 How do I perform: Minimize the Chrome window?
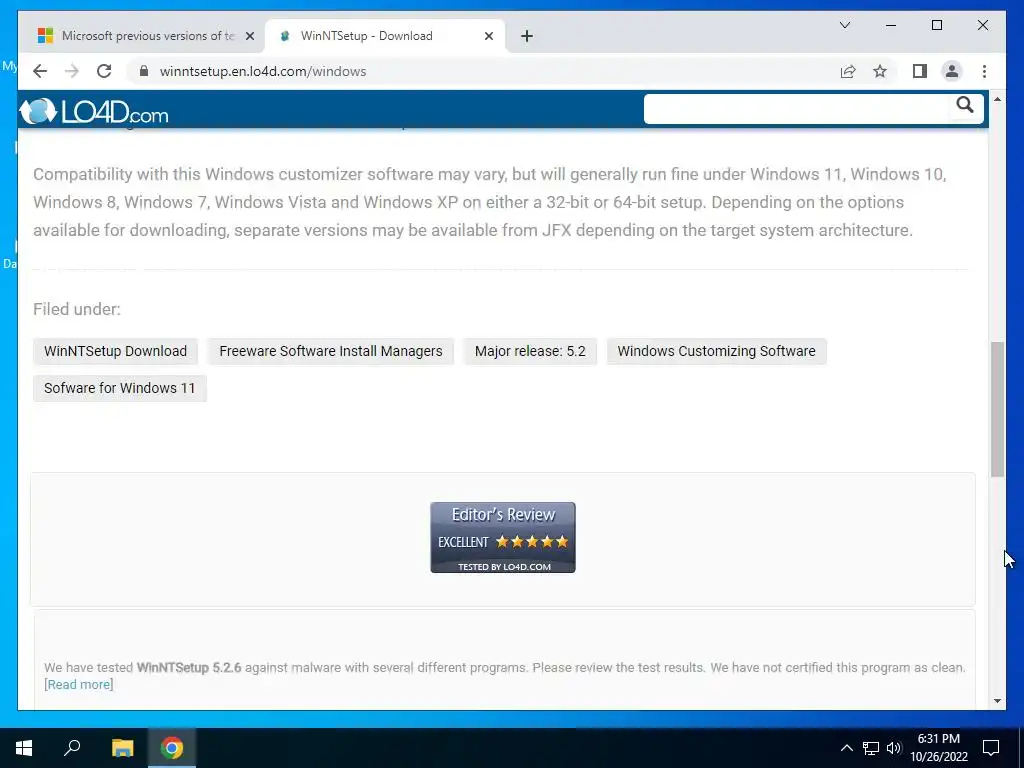click(891, 25)
